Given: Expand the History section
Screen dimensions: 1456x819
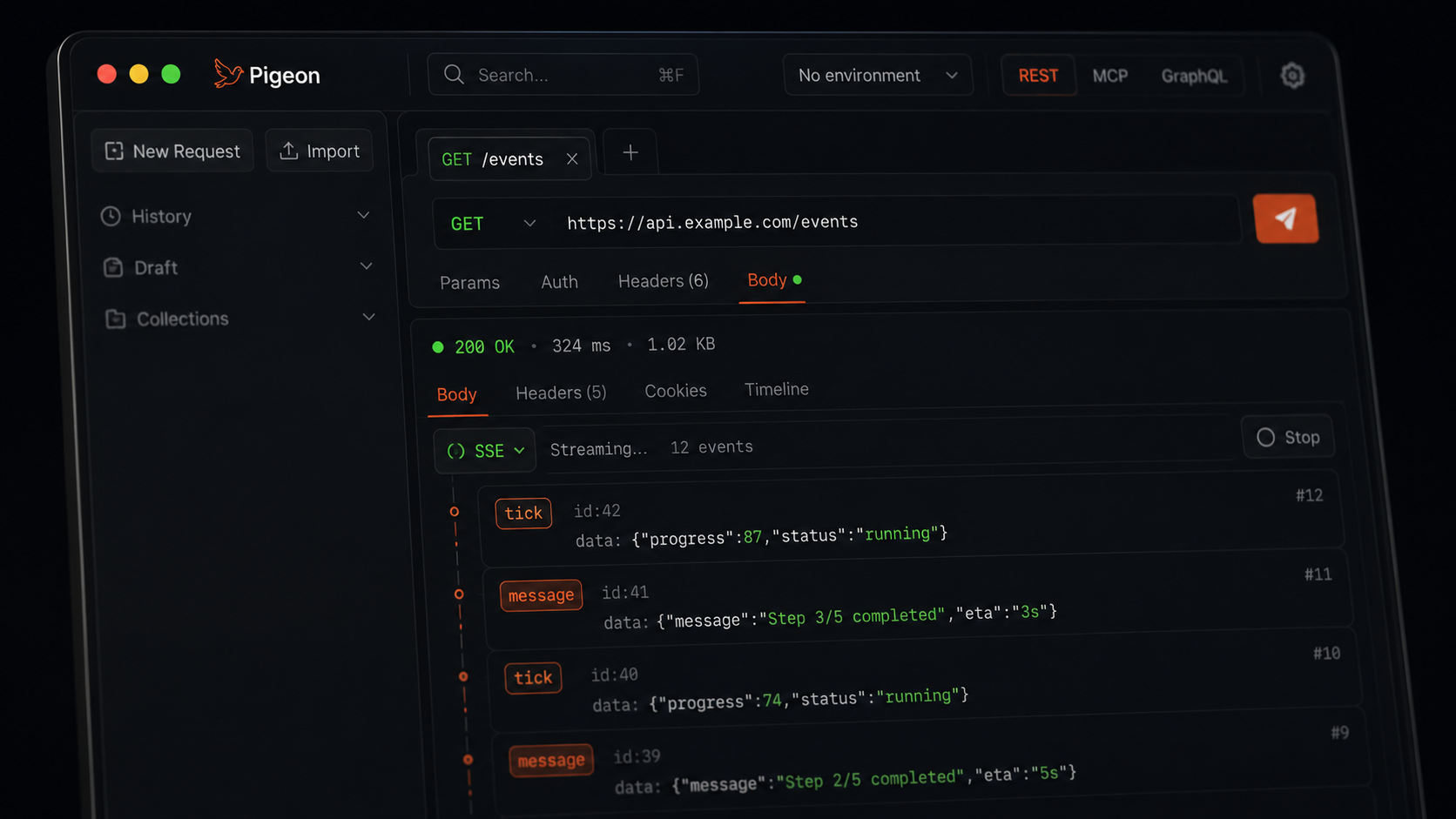Looking at the screenshot, I should [364, 215].
